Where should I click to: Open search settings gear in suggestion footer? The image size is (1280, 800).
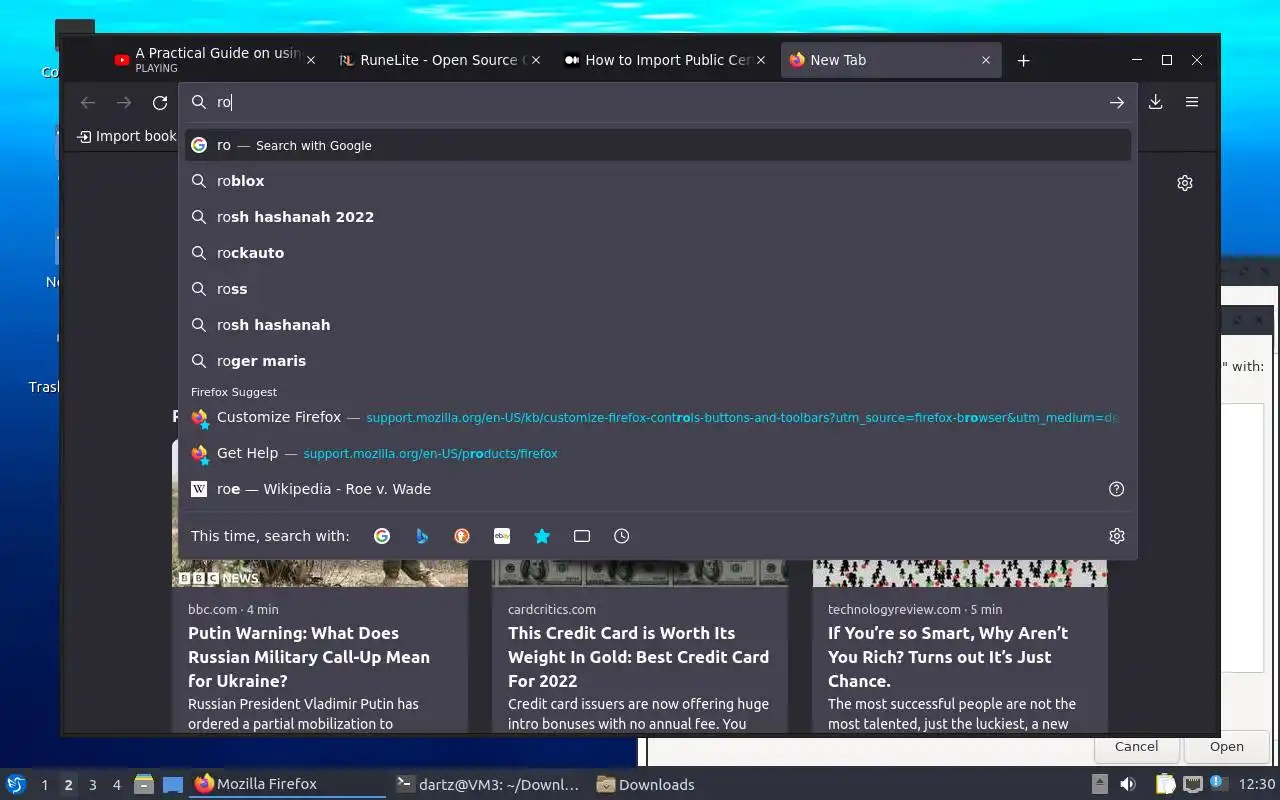pyautogui.click(x=1117, y=536)
